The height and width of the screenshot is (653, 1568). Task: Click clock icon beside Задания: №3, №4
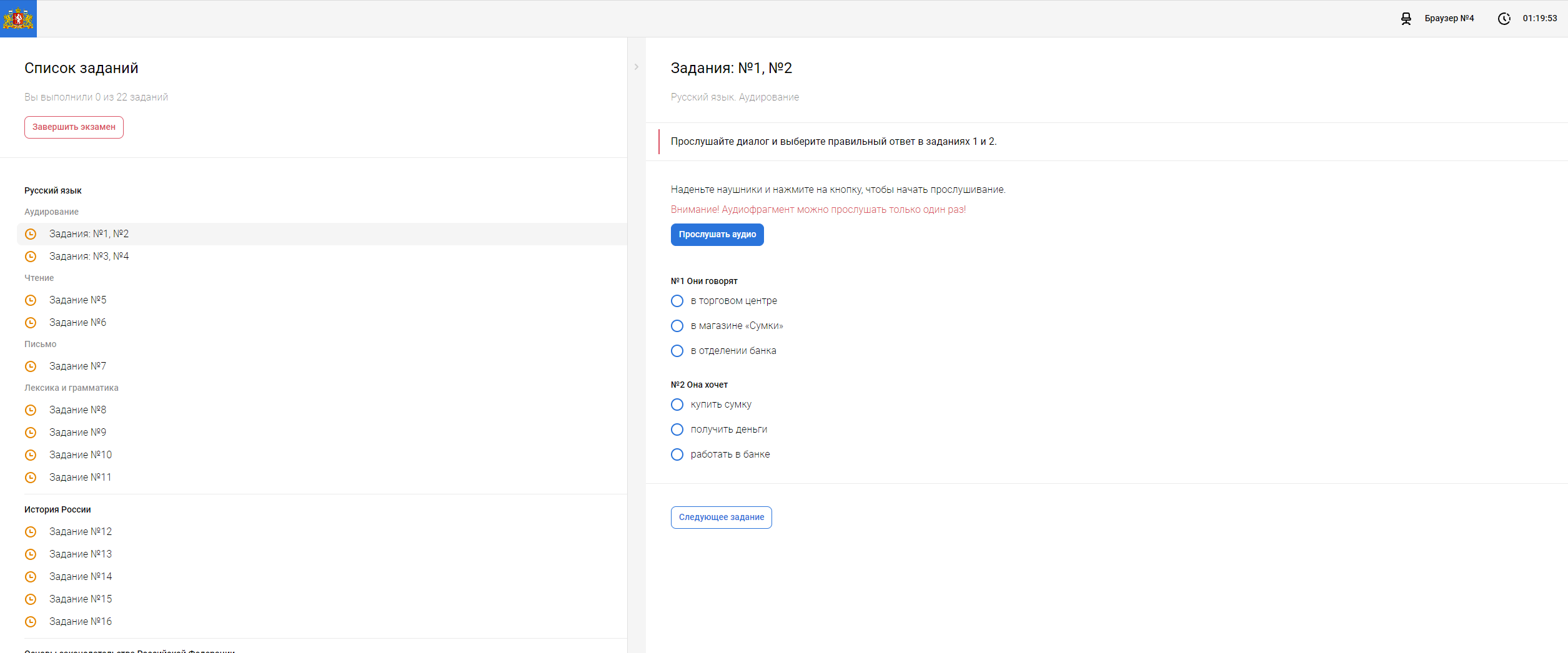[31, 257]
